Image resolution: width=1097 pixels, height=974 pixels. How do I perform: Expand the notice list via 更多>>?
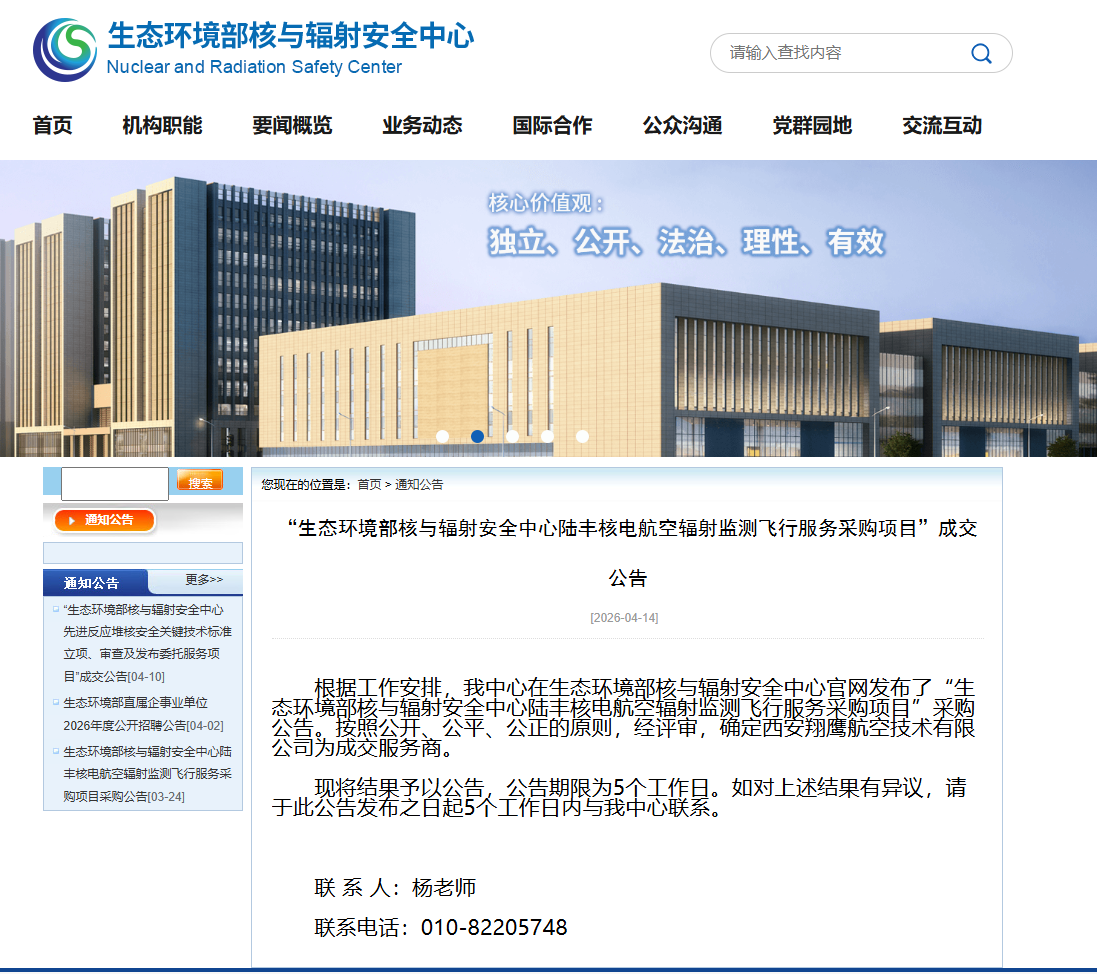(x=204, y=581)
